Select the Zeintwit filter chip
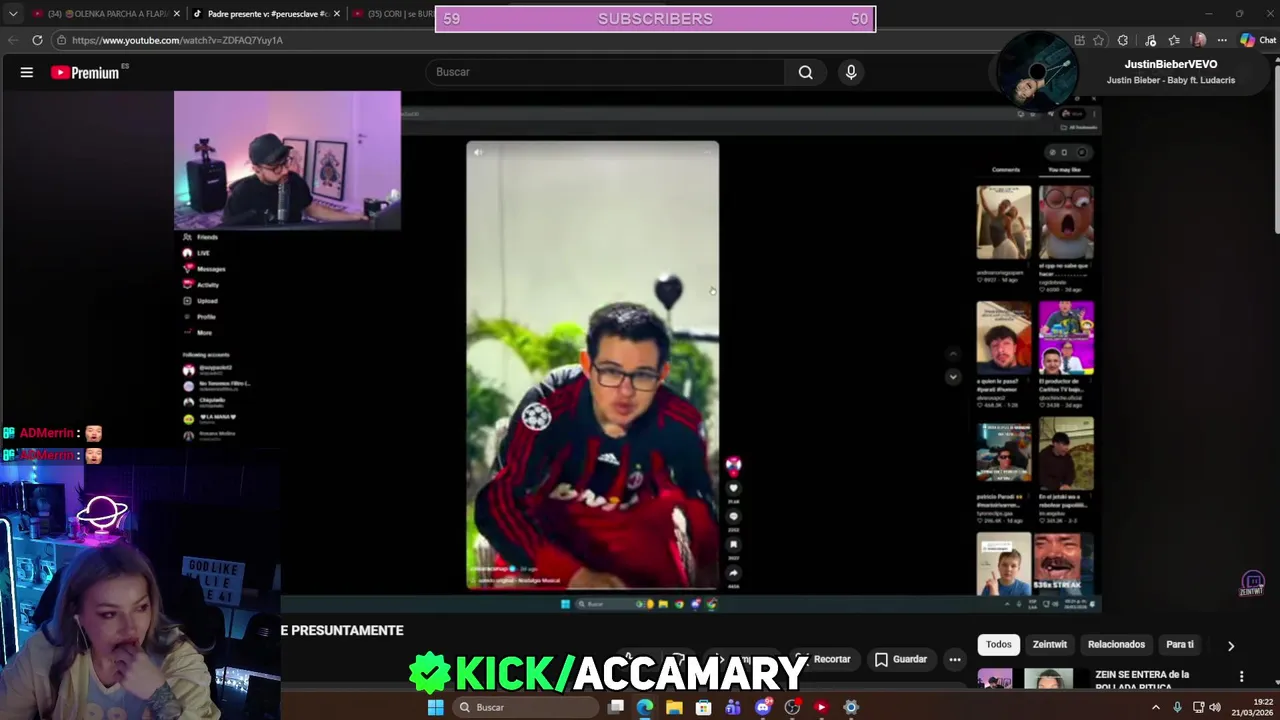This screenshot has height=720, width=1280. pyautogui.click(x=1050, y=644)
